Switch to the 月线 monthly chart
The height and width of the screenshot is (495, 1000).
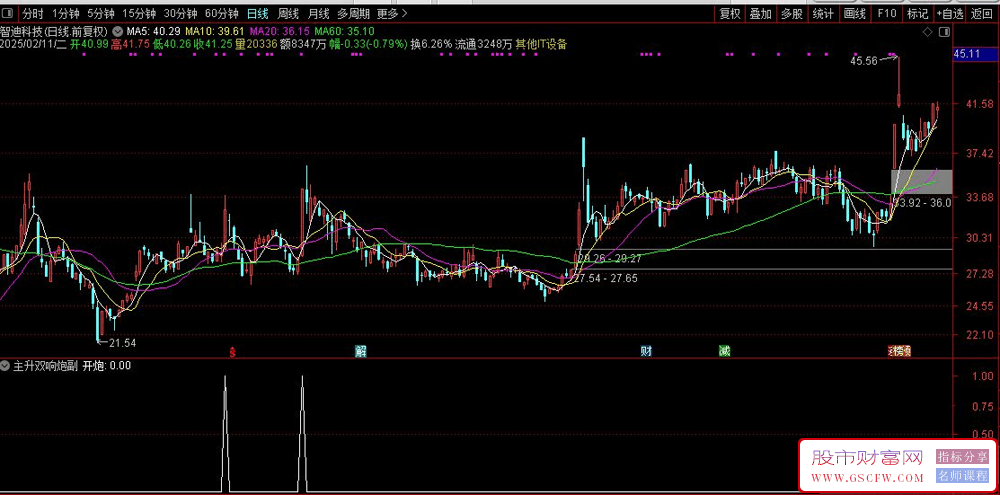coord(318,13)
